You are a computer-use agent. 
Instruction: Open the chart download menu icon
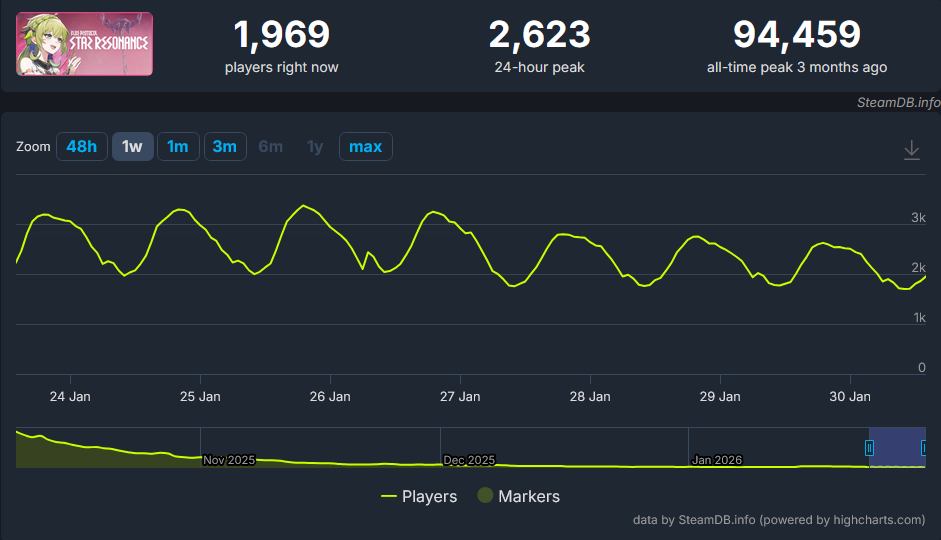click(912, 149)
